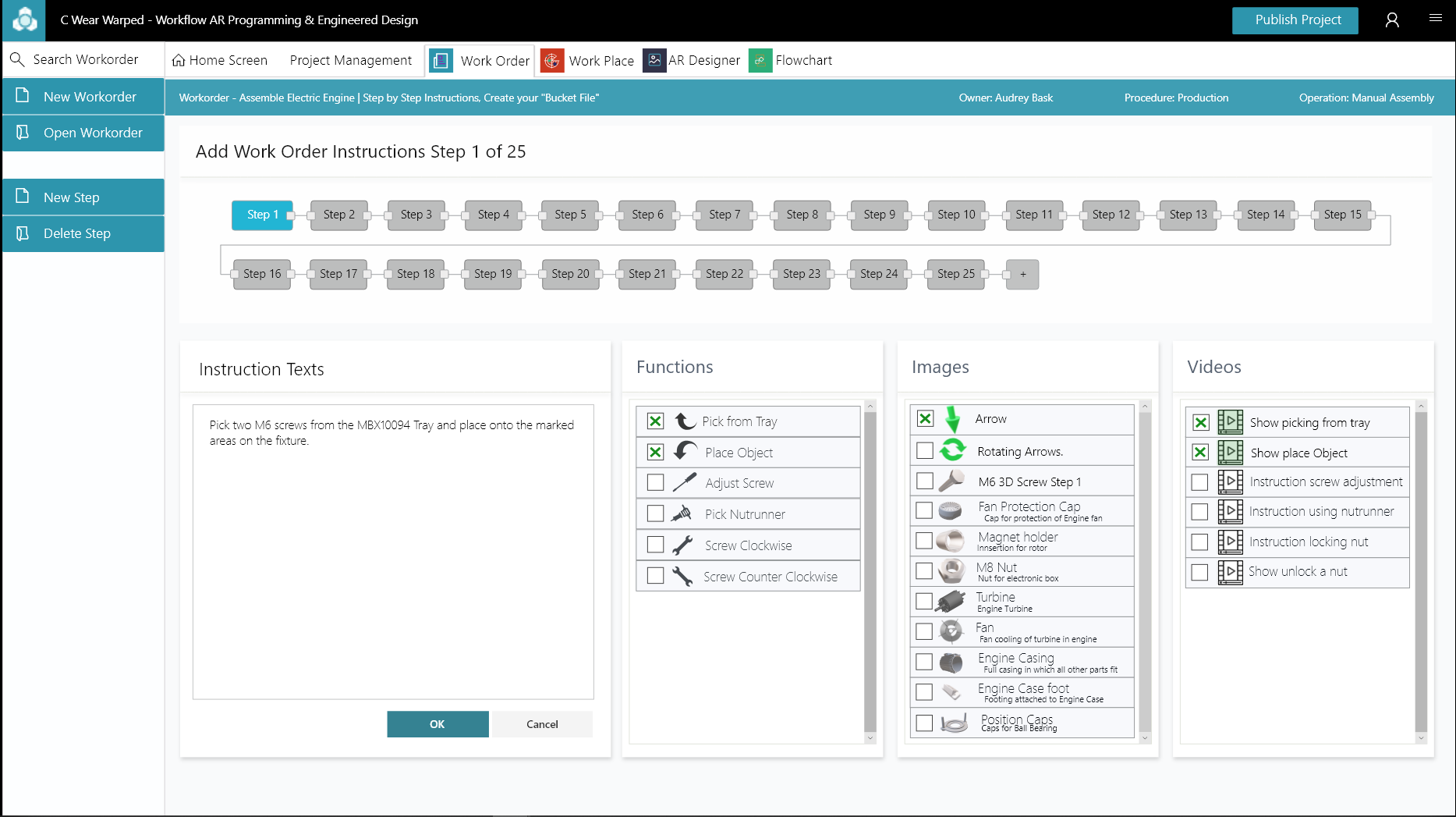Click the Screw Clockwise wrench icon
The height and width of the screenshot is (817, 1456).
pyautogui.click(x=682, y=545)
